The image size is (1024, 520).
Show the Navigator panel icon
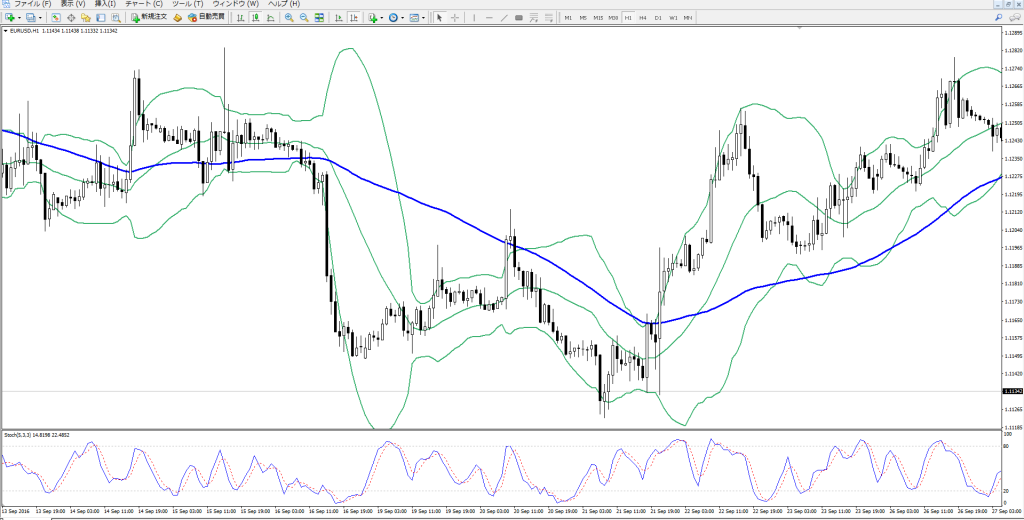pyautogui.click(x=86, y=18)
